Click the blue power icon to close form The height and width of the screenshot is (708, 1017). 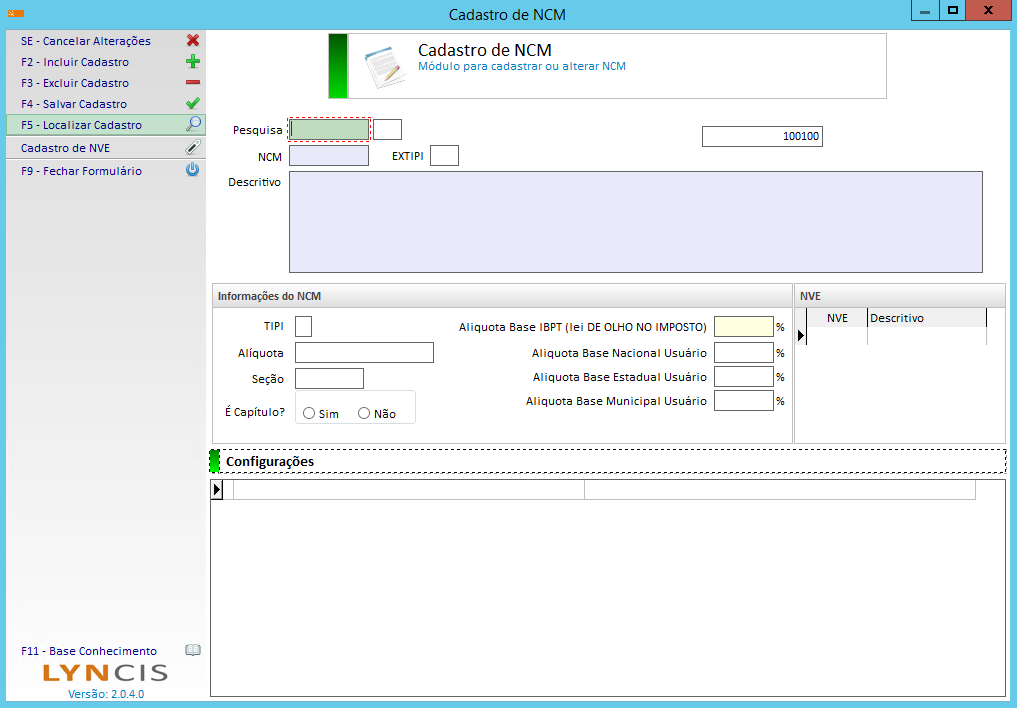pos(193,170)
